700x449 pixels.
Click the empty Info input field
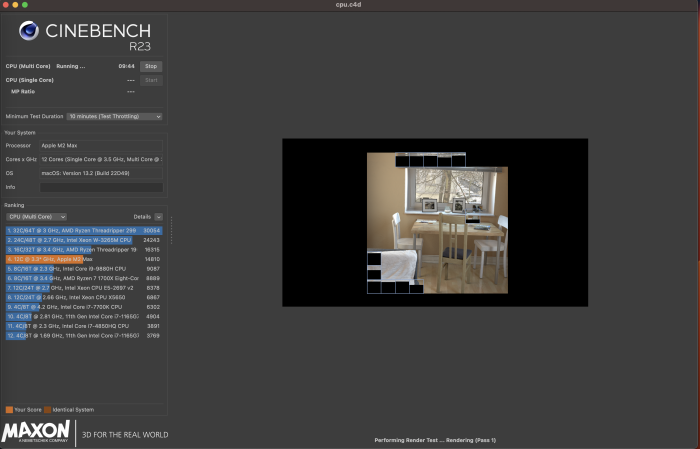click(101, 187)
